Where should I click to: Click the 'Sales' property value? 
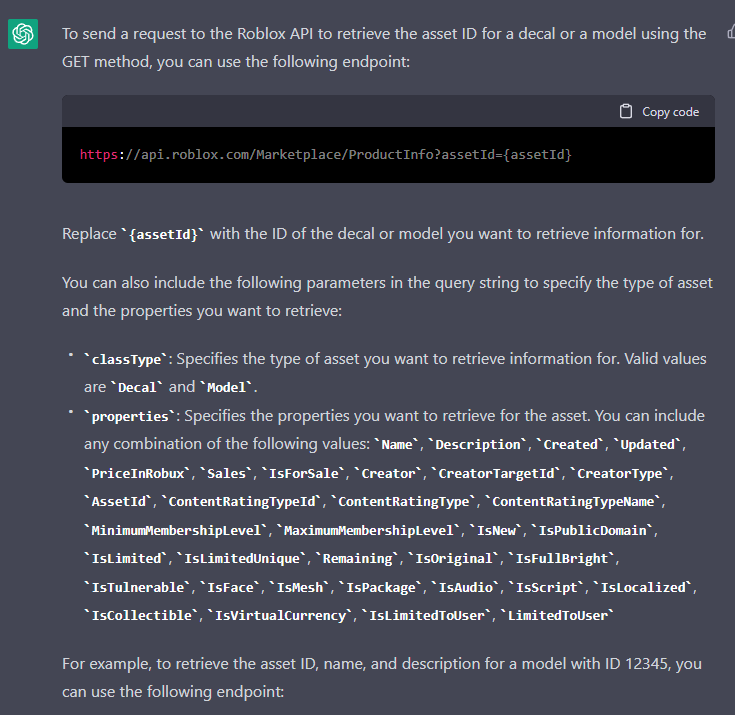226,474
